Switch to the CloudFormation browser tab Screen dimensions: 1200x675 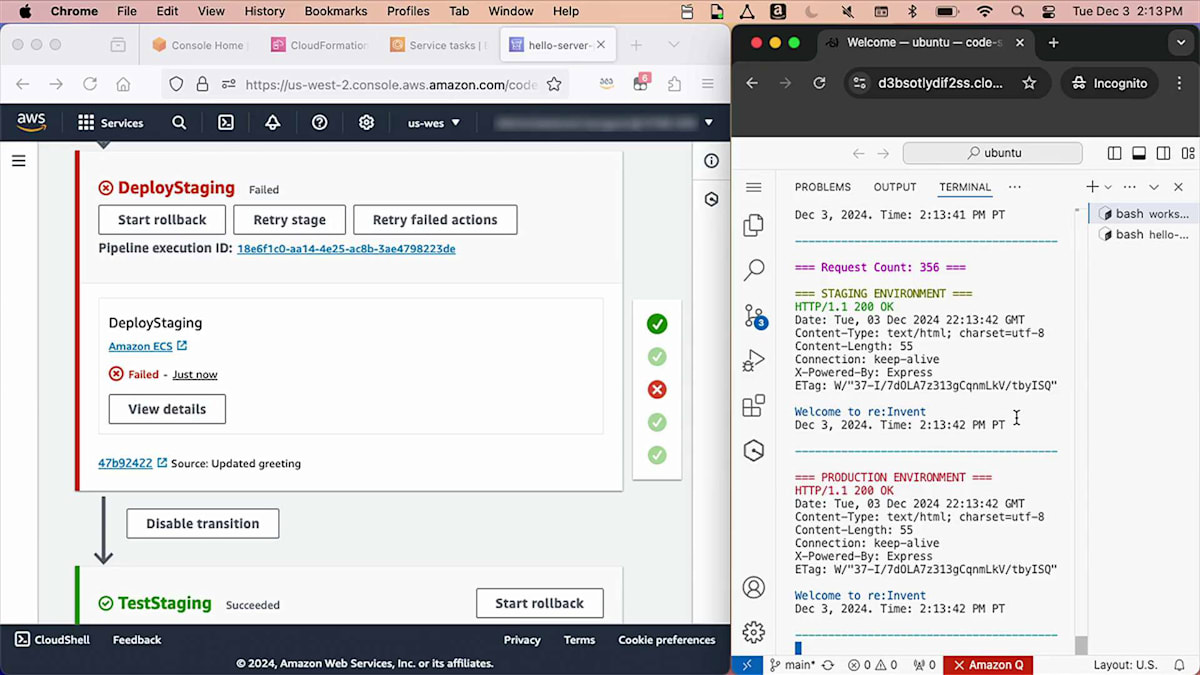point(322,45)
